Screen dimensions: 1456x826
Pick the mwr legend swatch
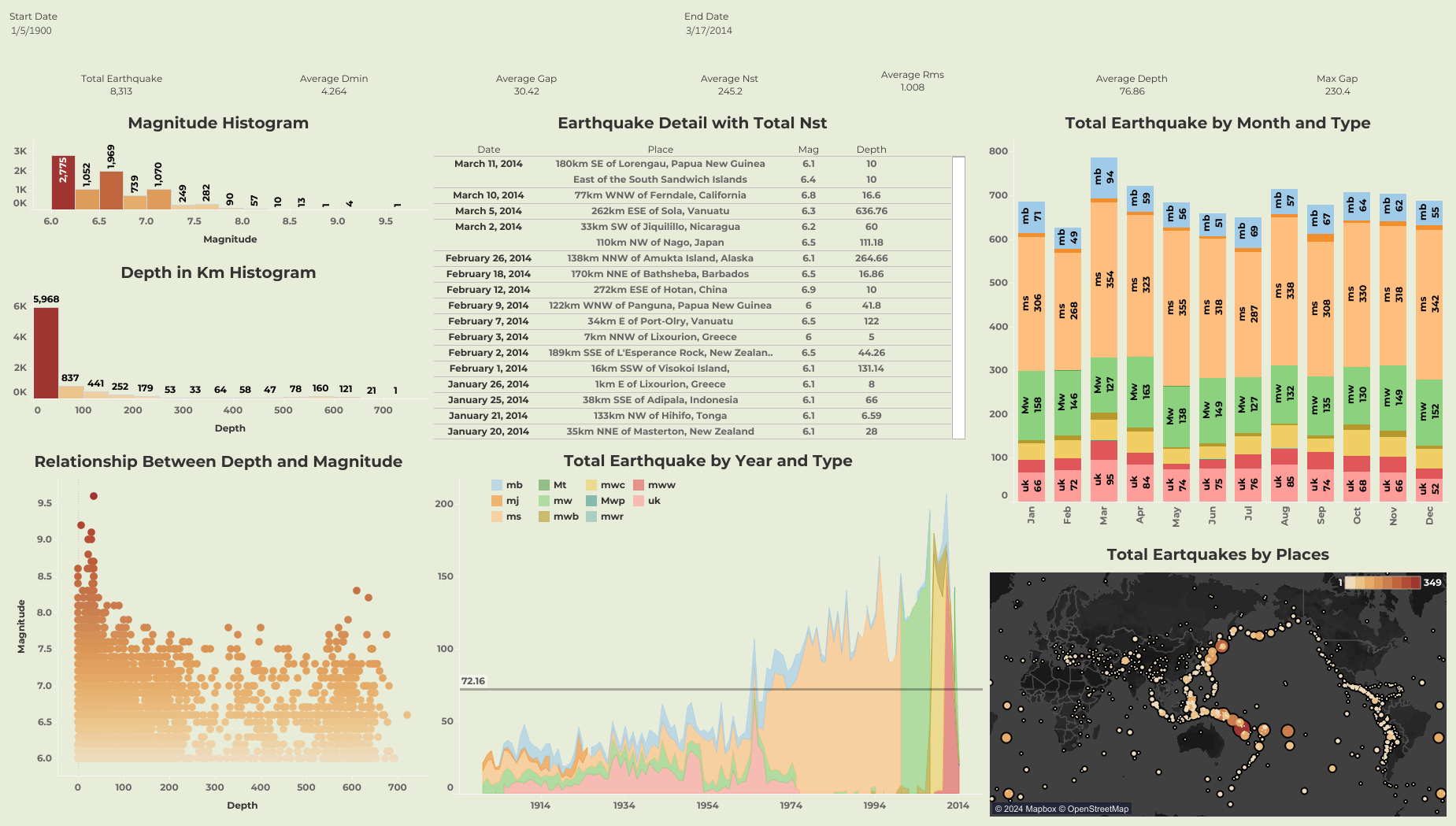[591, 517]
